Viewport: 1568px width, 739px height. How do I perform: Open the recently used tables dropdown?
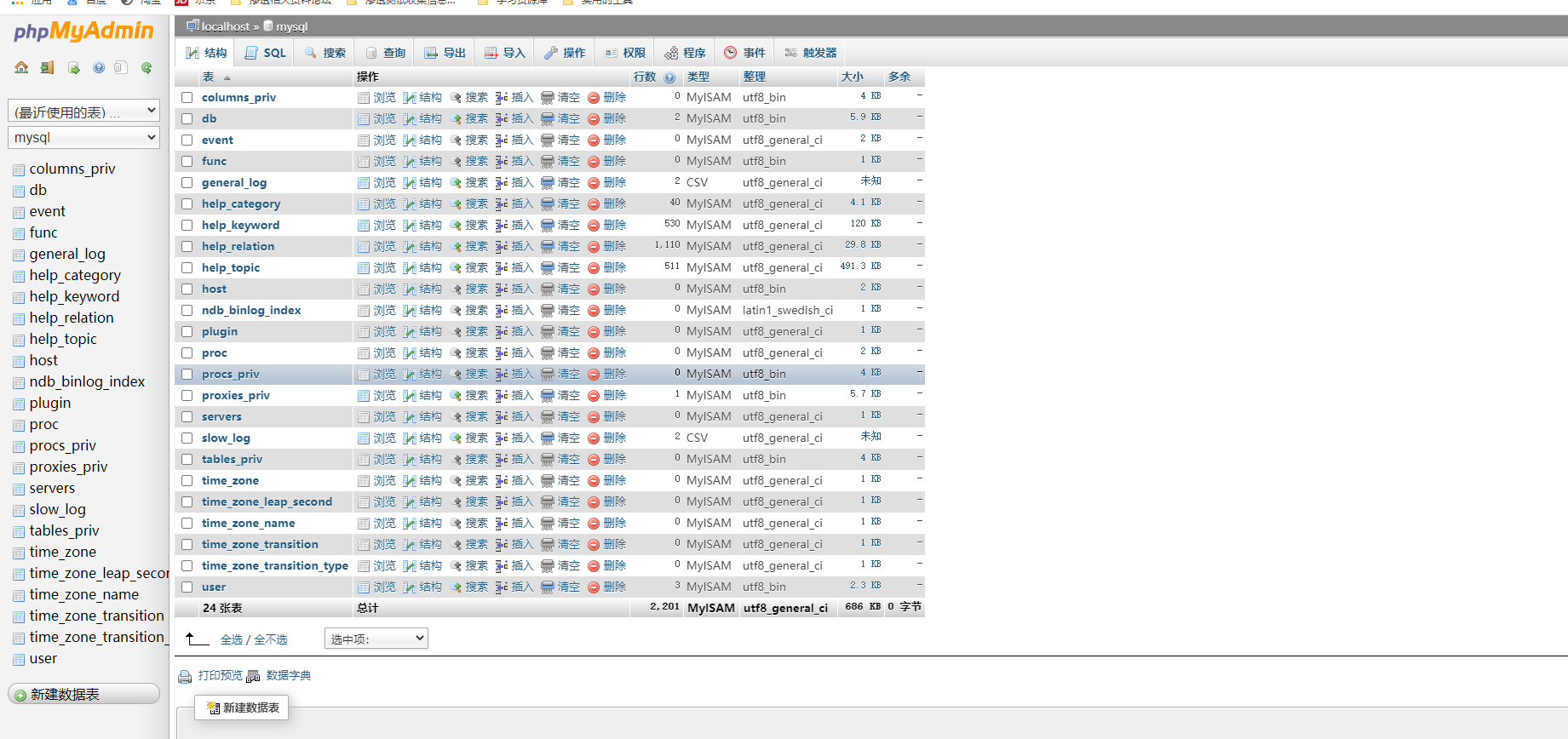[83, 112]
